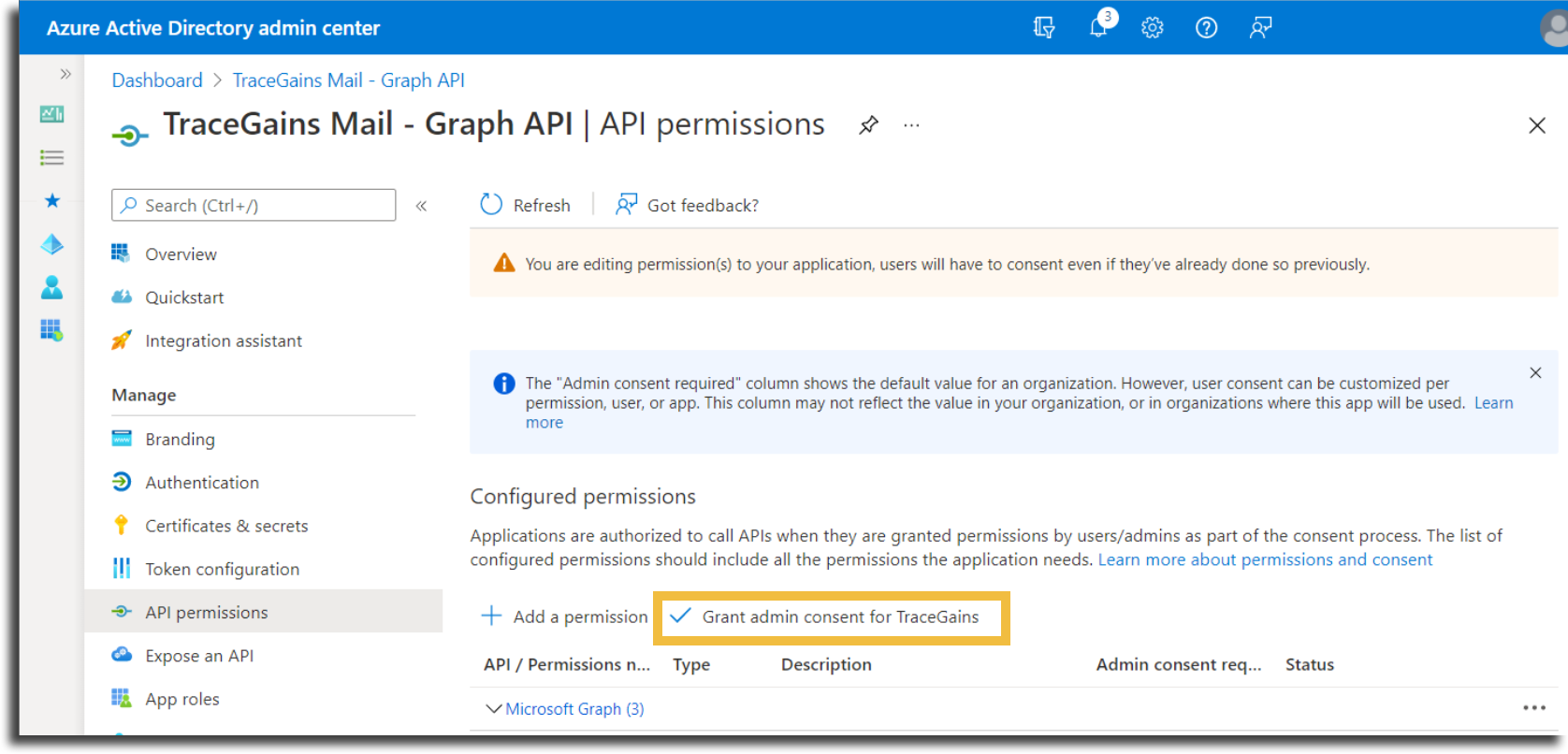The height and width of the screenshot is (754, 1568).
Task: Open the Dashboard icon in left rail
Action: (x=52, y=114)
